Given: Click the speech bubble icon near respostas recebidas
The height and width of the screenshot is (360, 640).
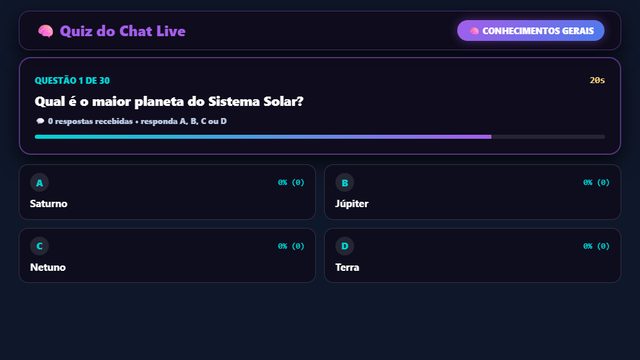Looking at the screenshot, I should tap(40, 121).
